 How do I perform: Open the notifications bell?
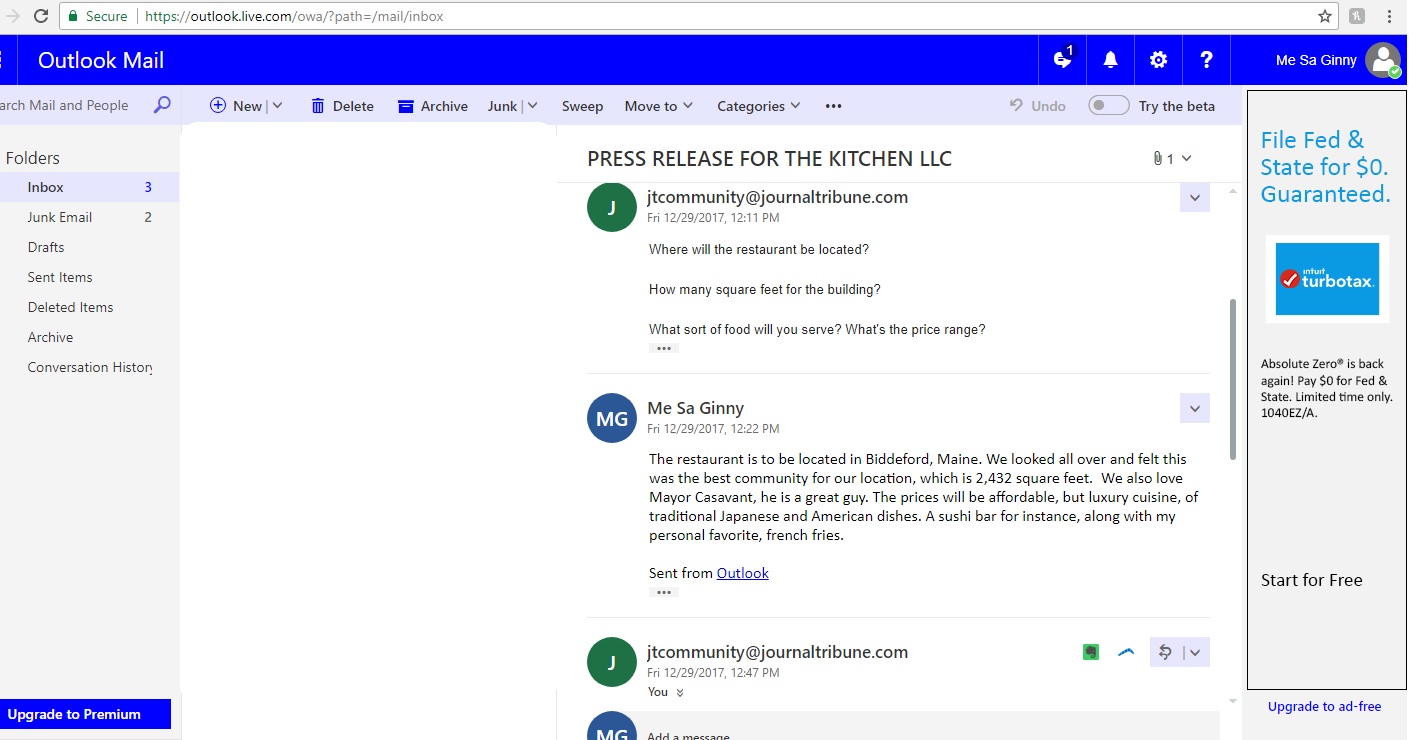point(1110,60)
